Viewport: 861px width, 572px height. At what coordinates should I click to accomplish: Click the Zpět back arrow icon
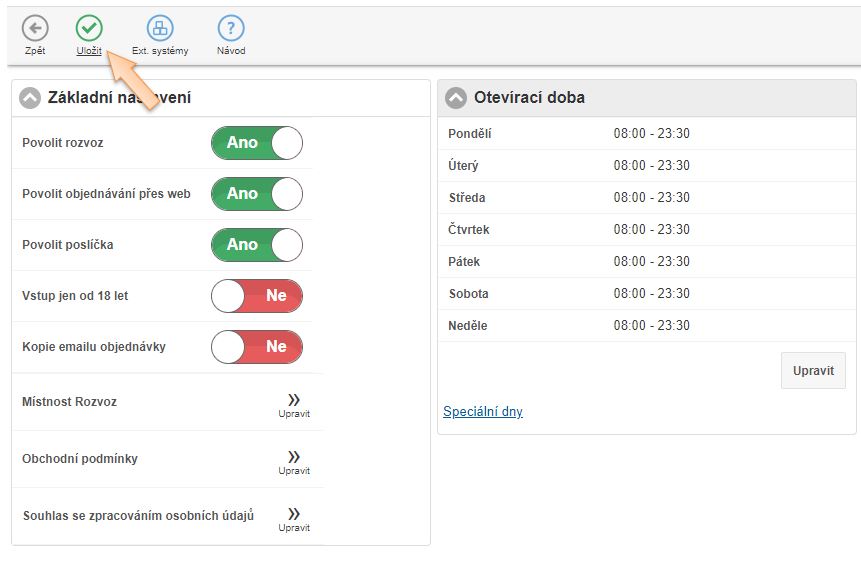35,29
